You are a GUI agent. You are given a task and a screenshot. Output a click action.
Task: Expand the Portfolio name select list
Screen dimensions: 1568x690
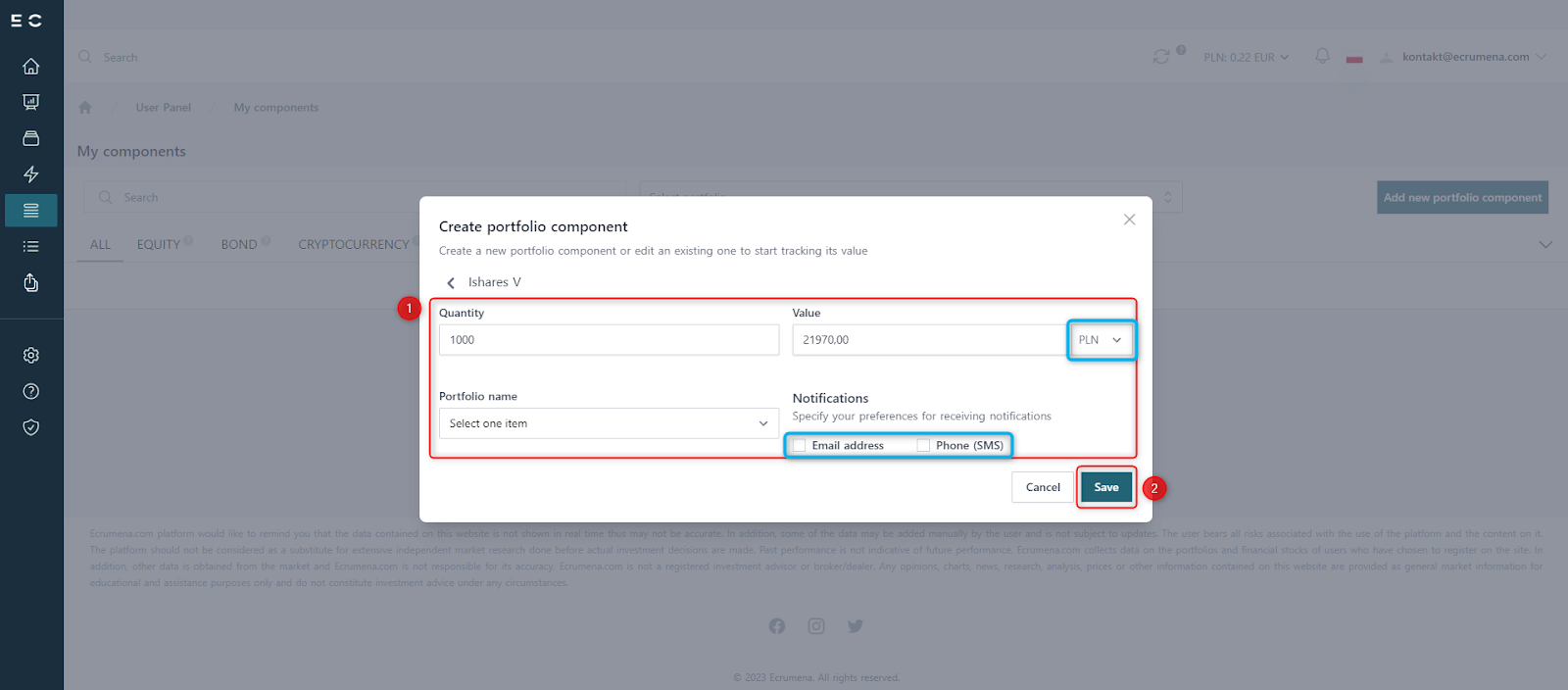(x=609, y=423)
